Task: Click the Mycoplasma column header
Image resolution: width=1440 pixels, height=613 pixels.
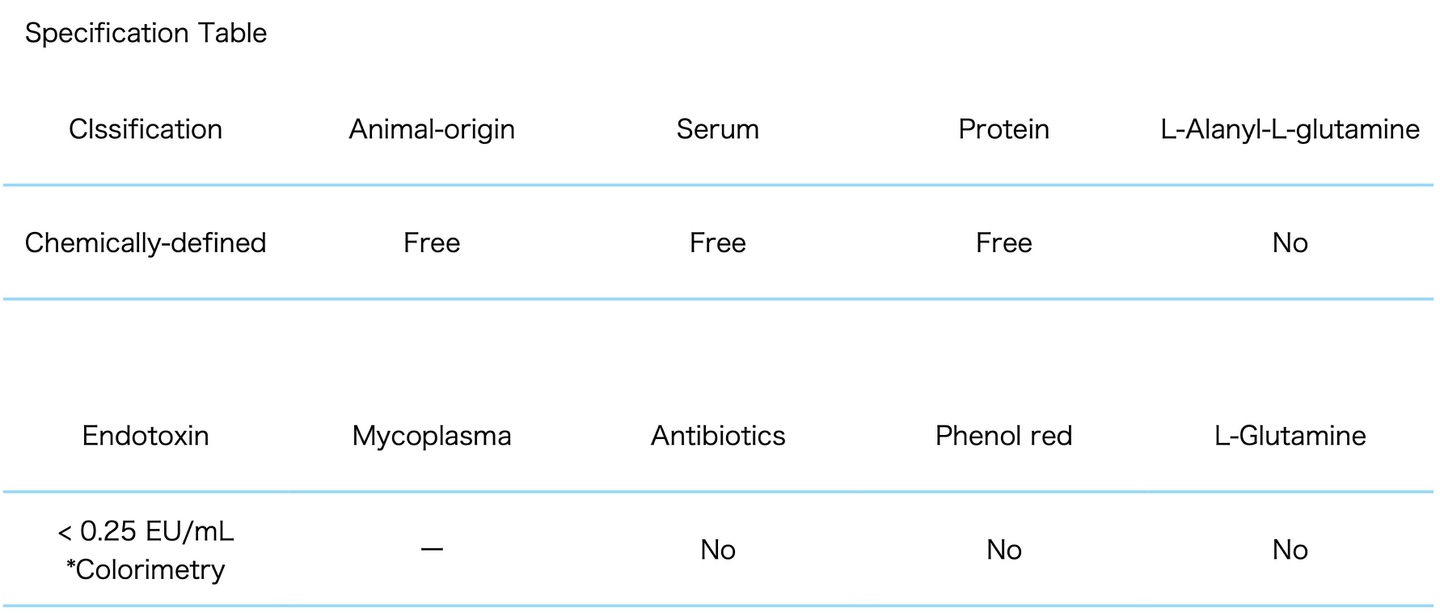Action: (432, 436)
